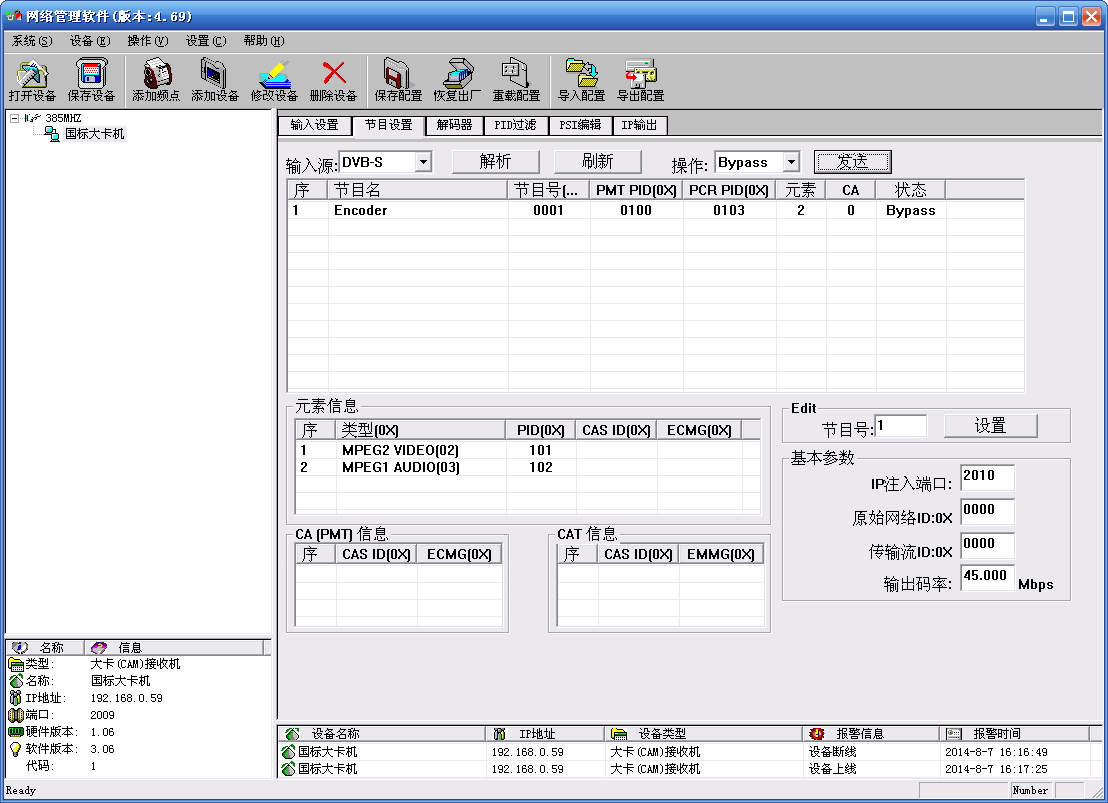Click the 导入配置 toolbar icon

(581, 74)
